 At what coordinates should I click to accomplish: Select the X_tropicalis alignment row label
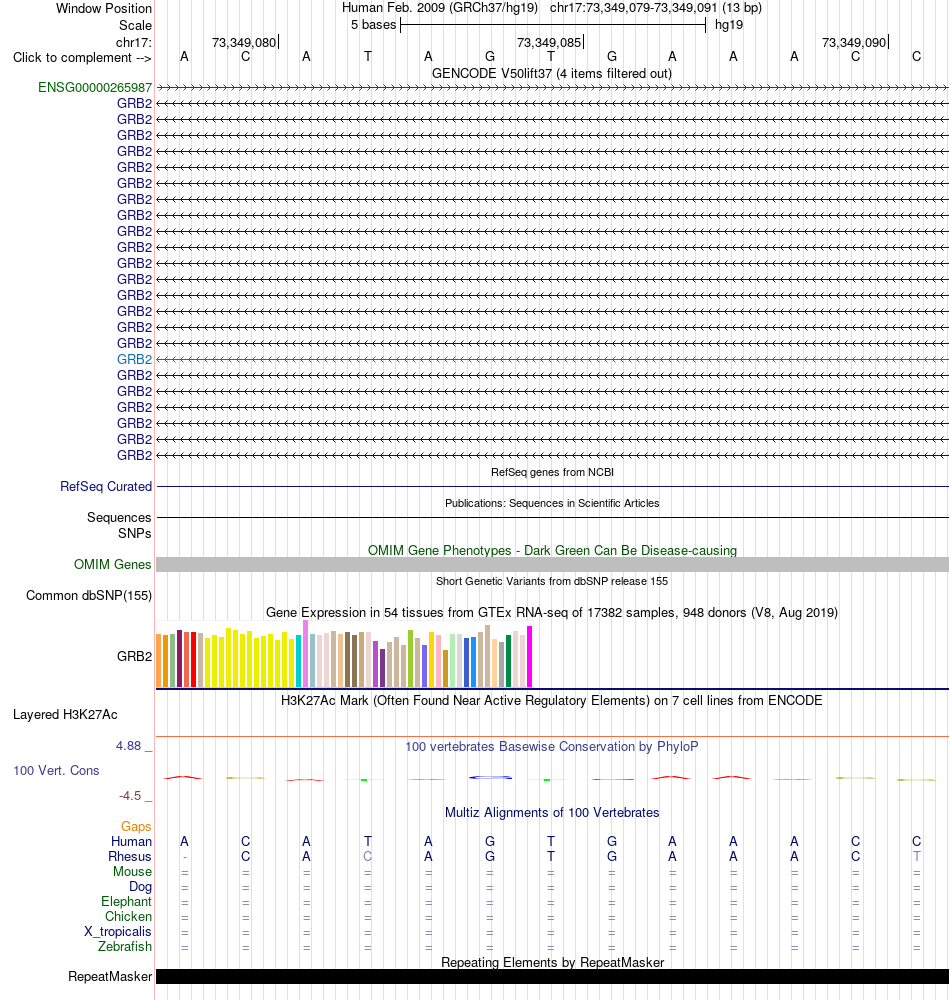tap(117, 931)
